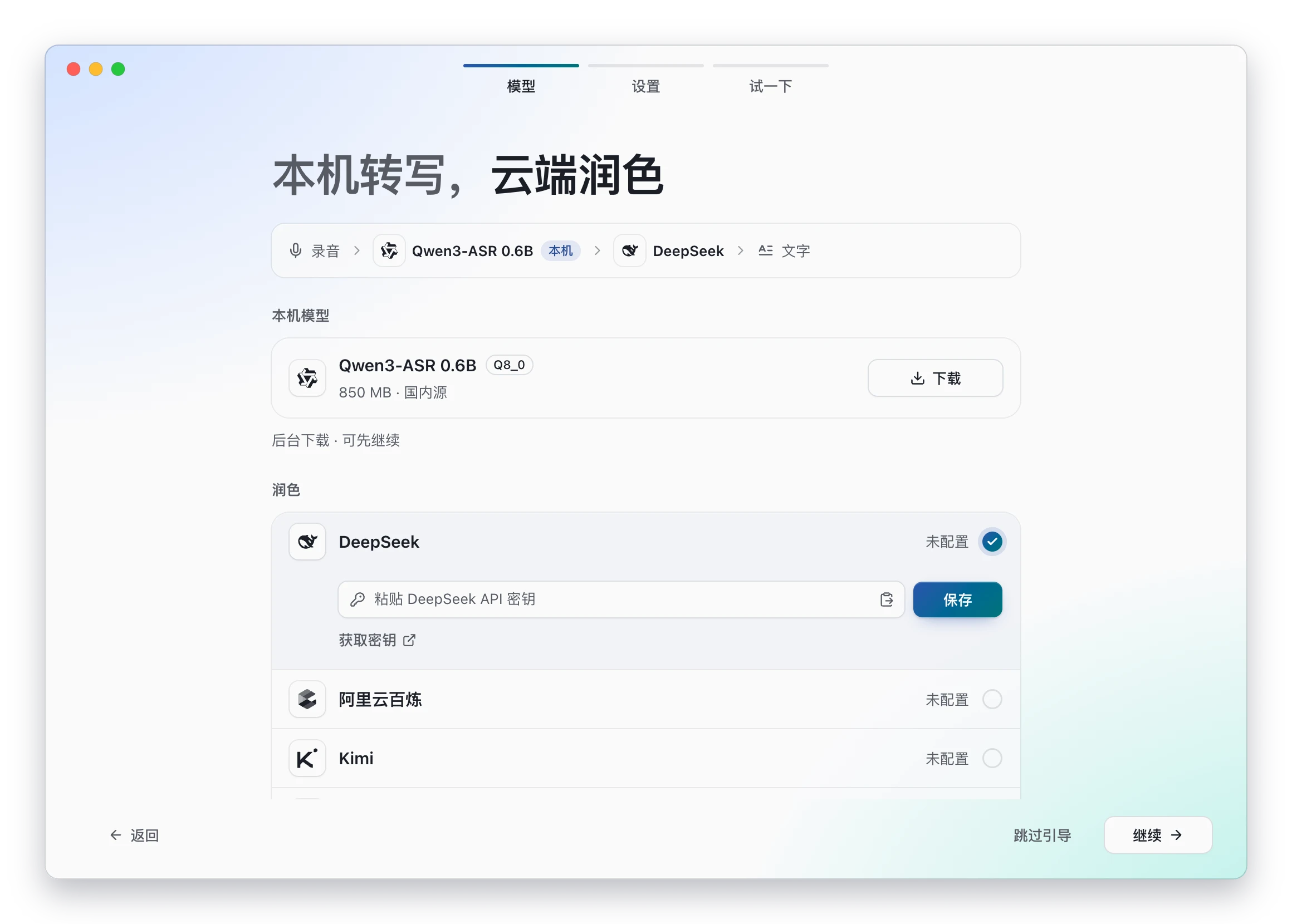
Task: Click 未配置 status on the DeepSeek row
Action: pyautogui.click(x=947, y=542)
